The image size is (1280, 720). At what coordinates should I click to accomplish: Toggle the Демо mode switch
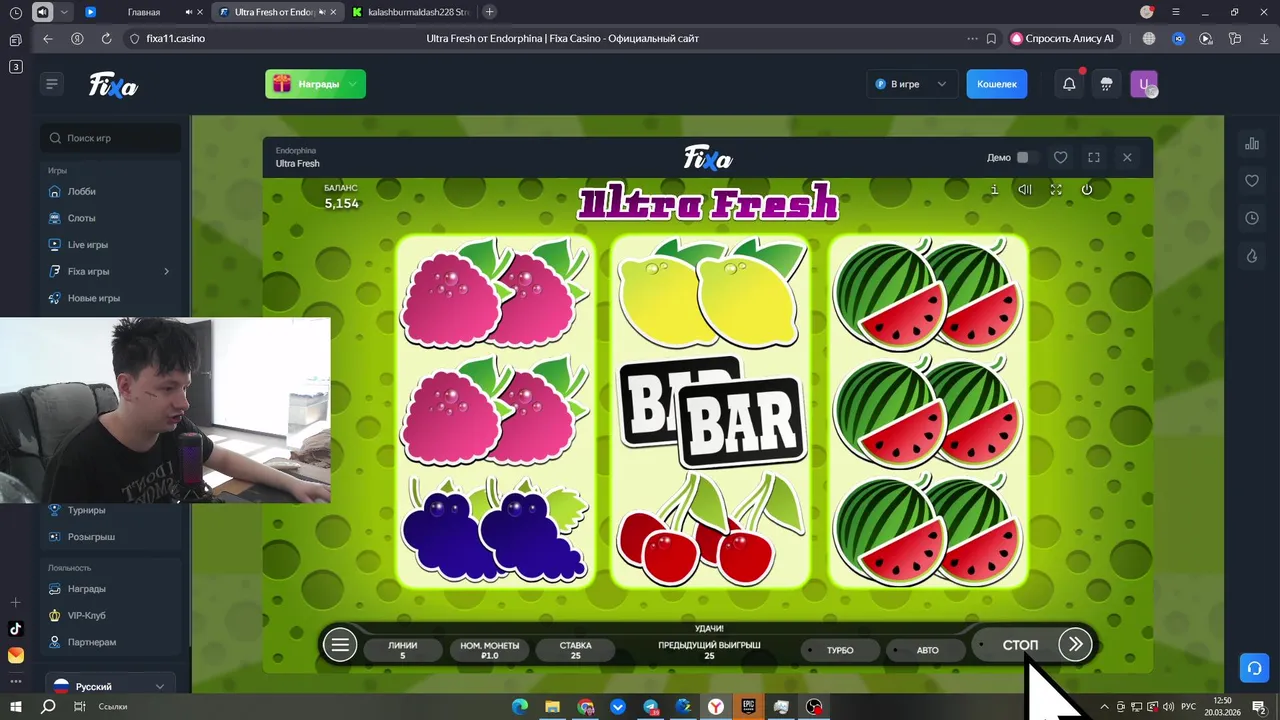click(x=1025, y=157)
